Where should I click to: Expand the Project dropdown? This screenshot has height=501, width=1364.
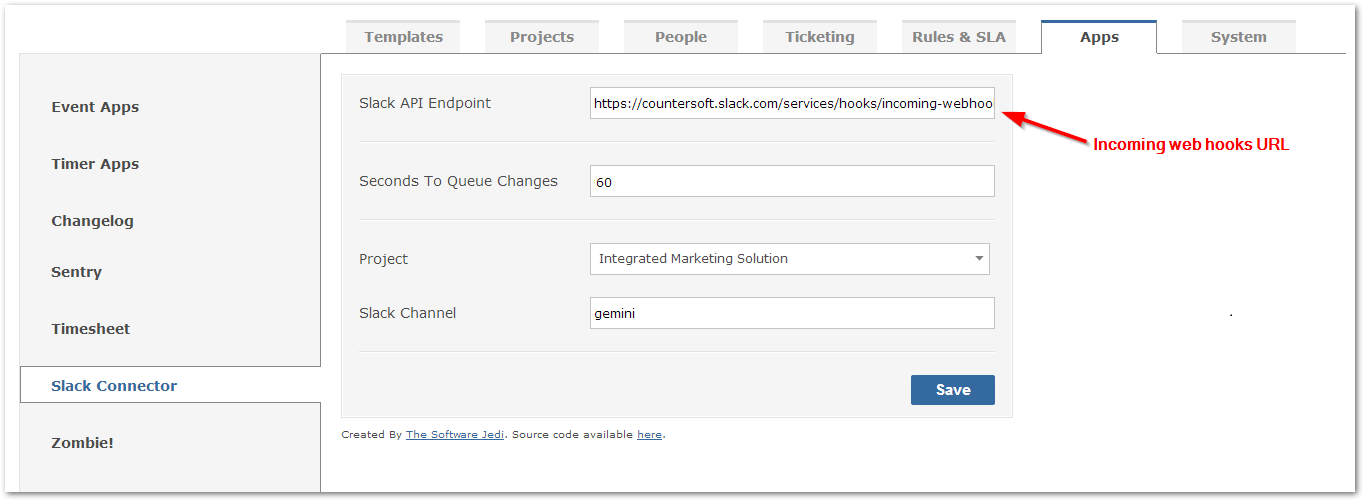(789, 259)
